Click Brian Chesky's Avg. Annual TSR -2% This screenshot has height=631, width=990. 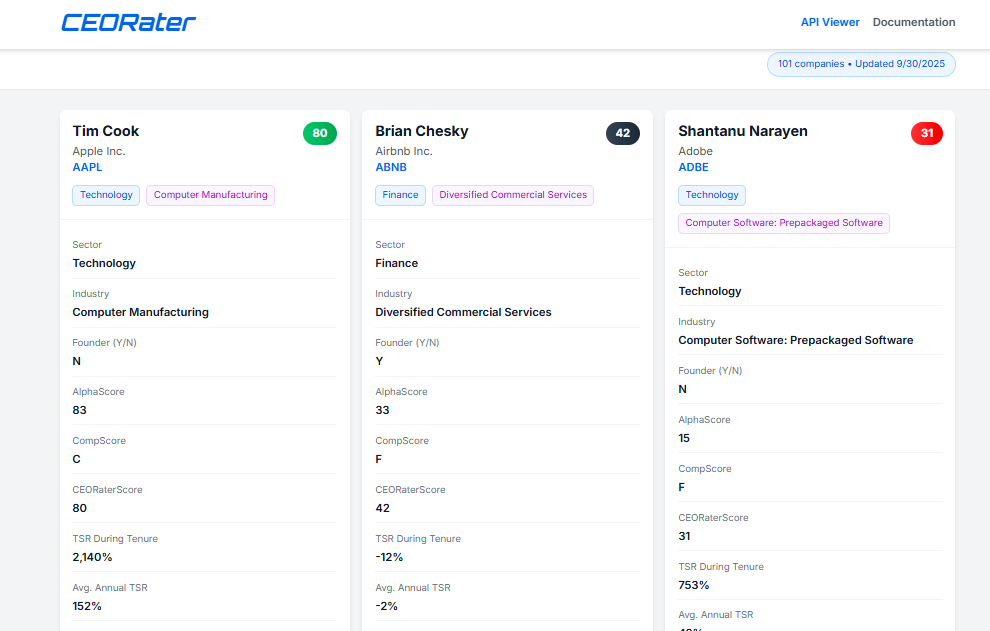coord(386,606)
